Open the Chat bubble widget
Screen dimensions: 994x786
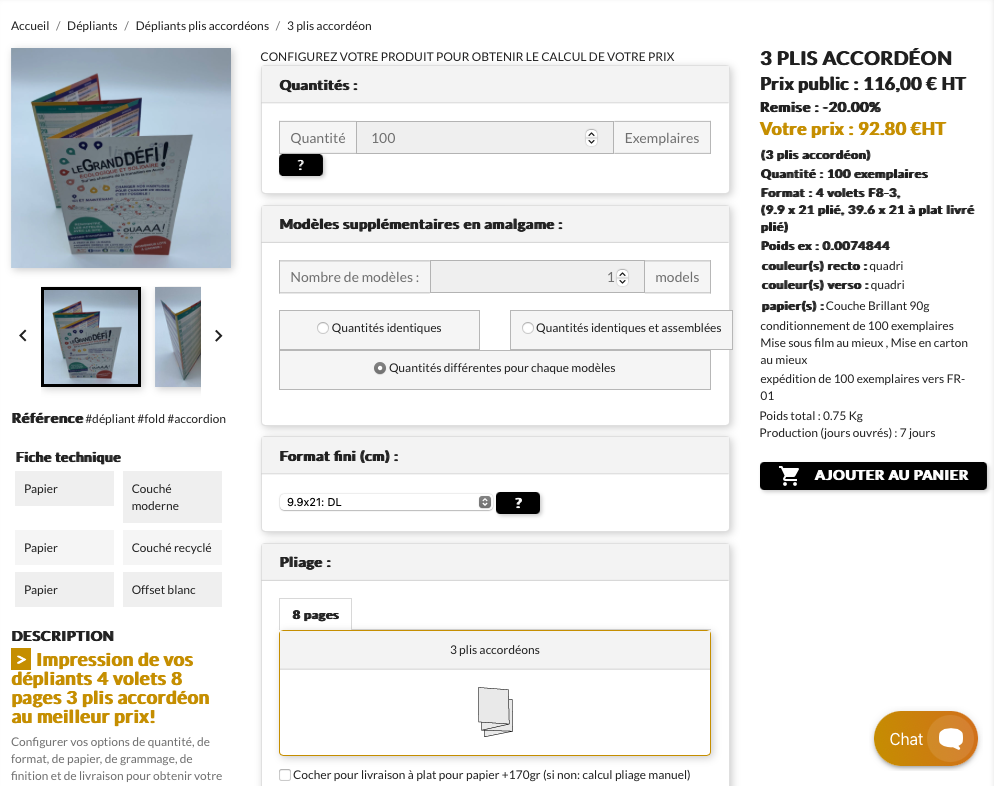pyautogui.click(x=926, y=738)
